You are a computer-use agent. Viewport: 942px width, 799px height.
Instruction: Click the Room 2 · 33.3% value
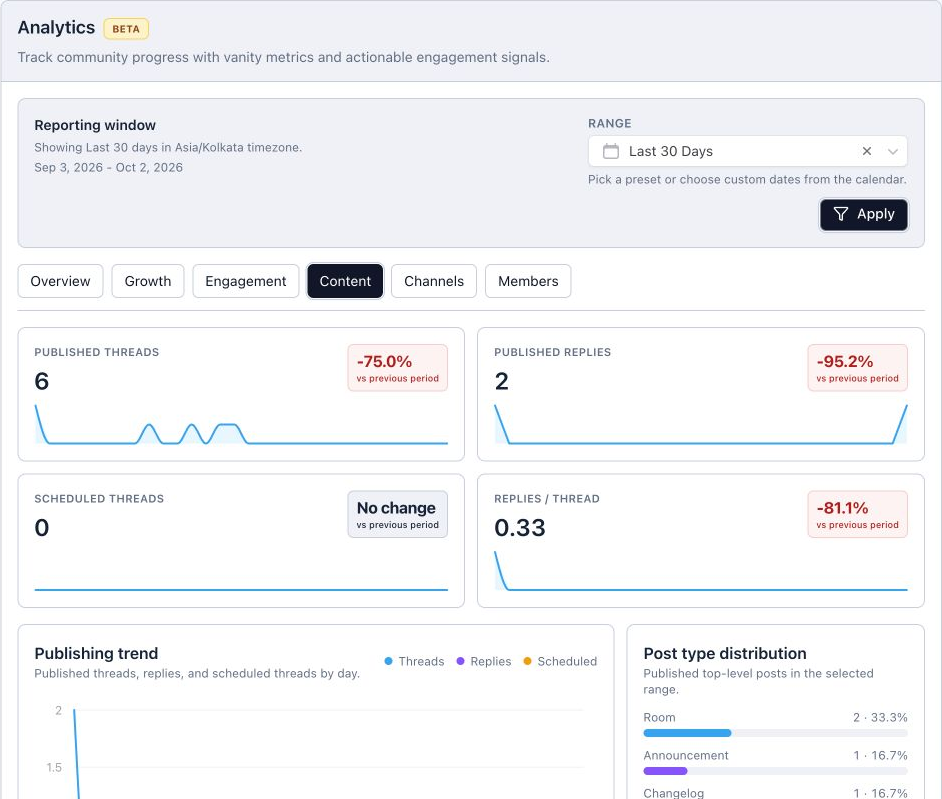[880, 717]
